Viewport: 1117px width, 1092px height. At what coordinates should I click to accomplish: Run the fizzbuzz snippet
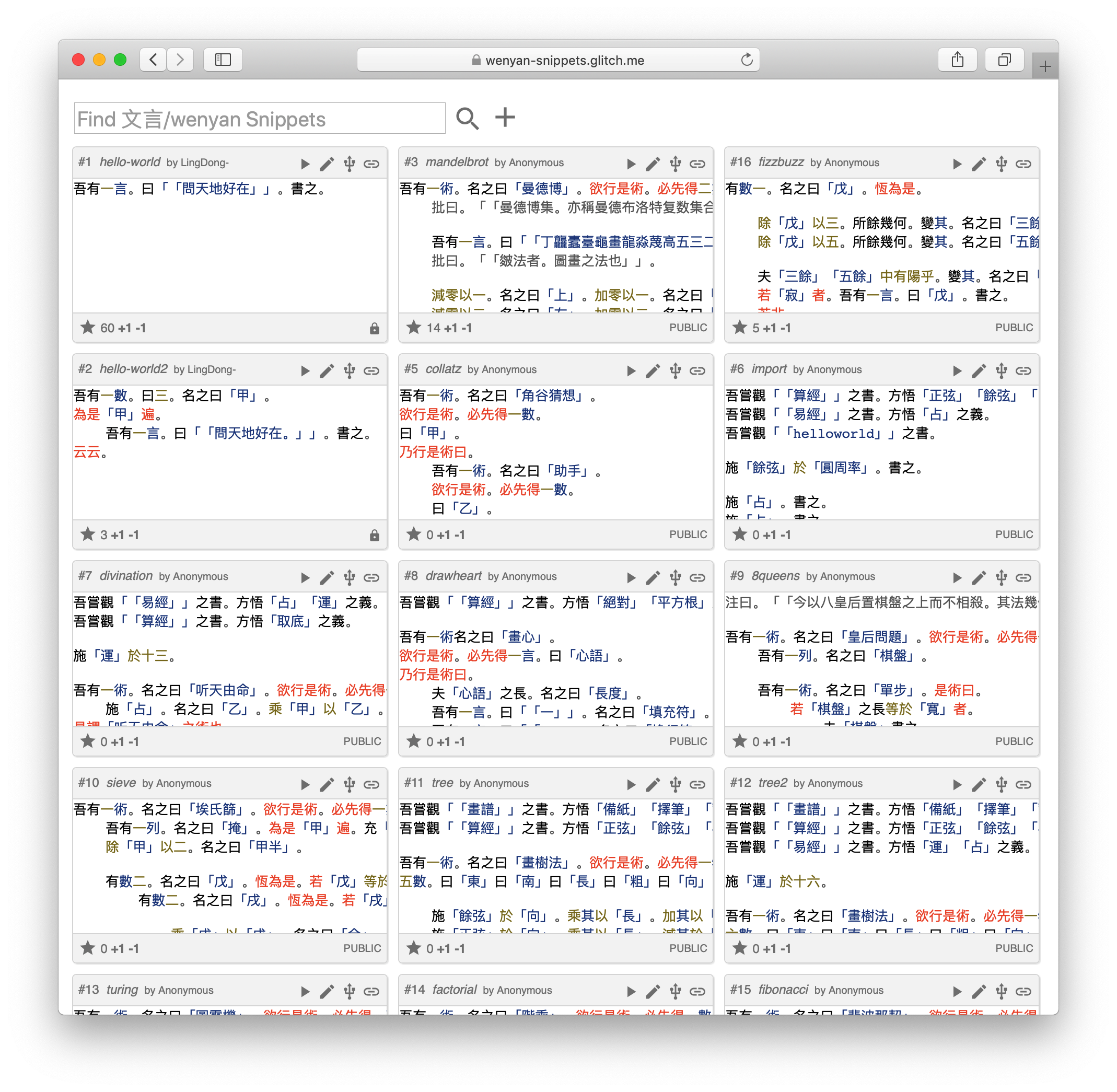pyautogui.click(x=957, y=164)
